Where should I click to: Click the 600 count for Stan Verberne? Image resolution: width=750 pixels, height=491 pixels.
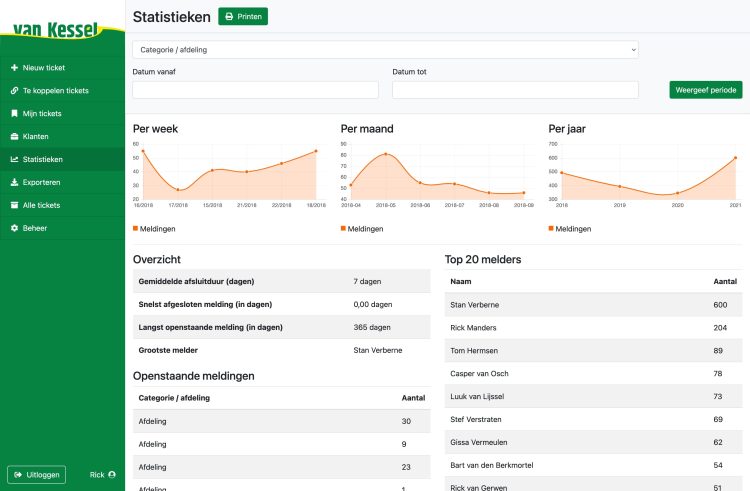click(720, 305)
